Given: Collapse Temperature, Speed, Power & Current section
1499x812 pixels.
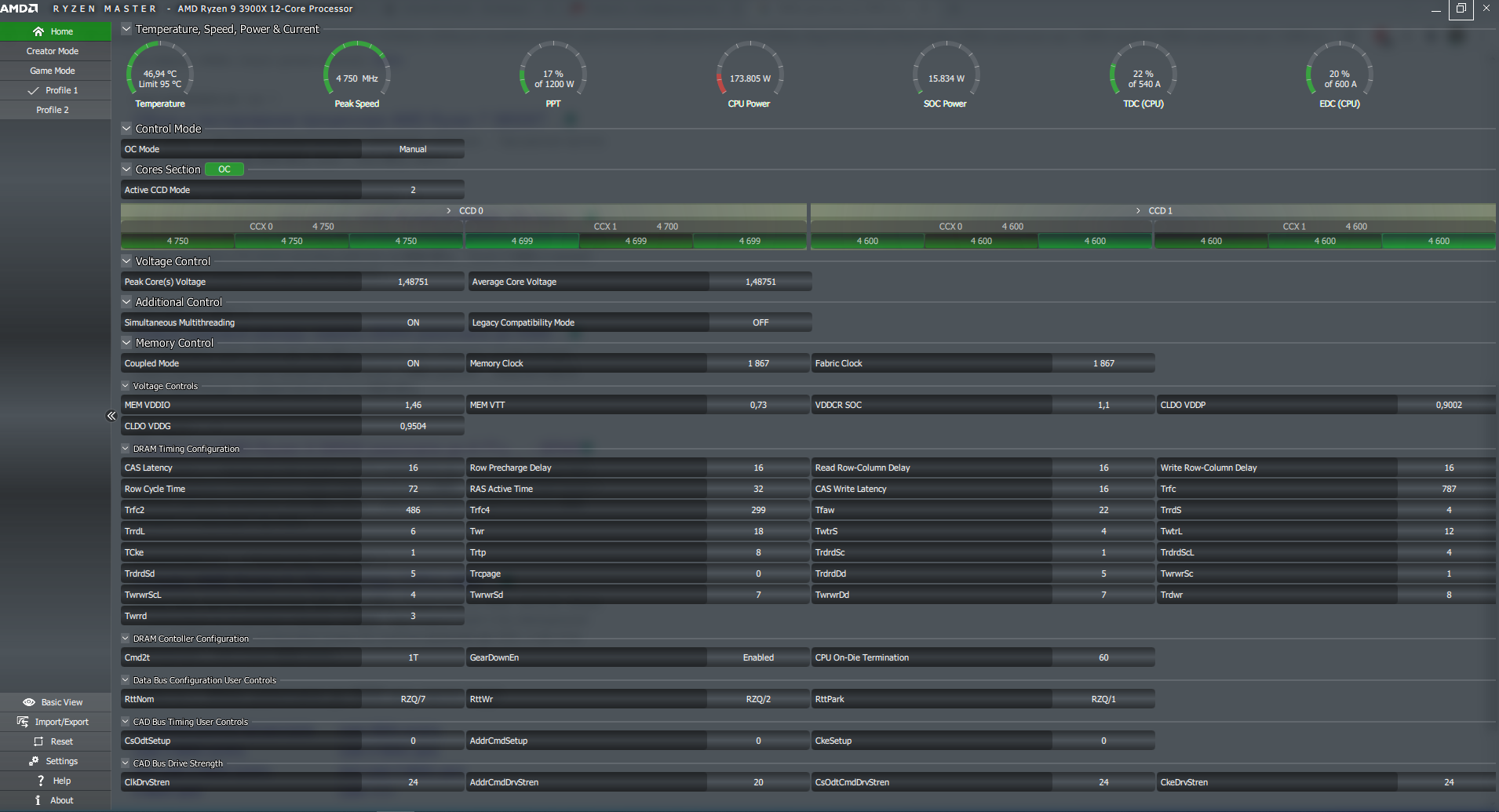Looking at the screenshot, I should (x=126, y=29).
